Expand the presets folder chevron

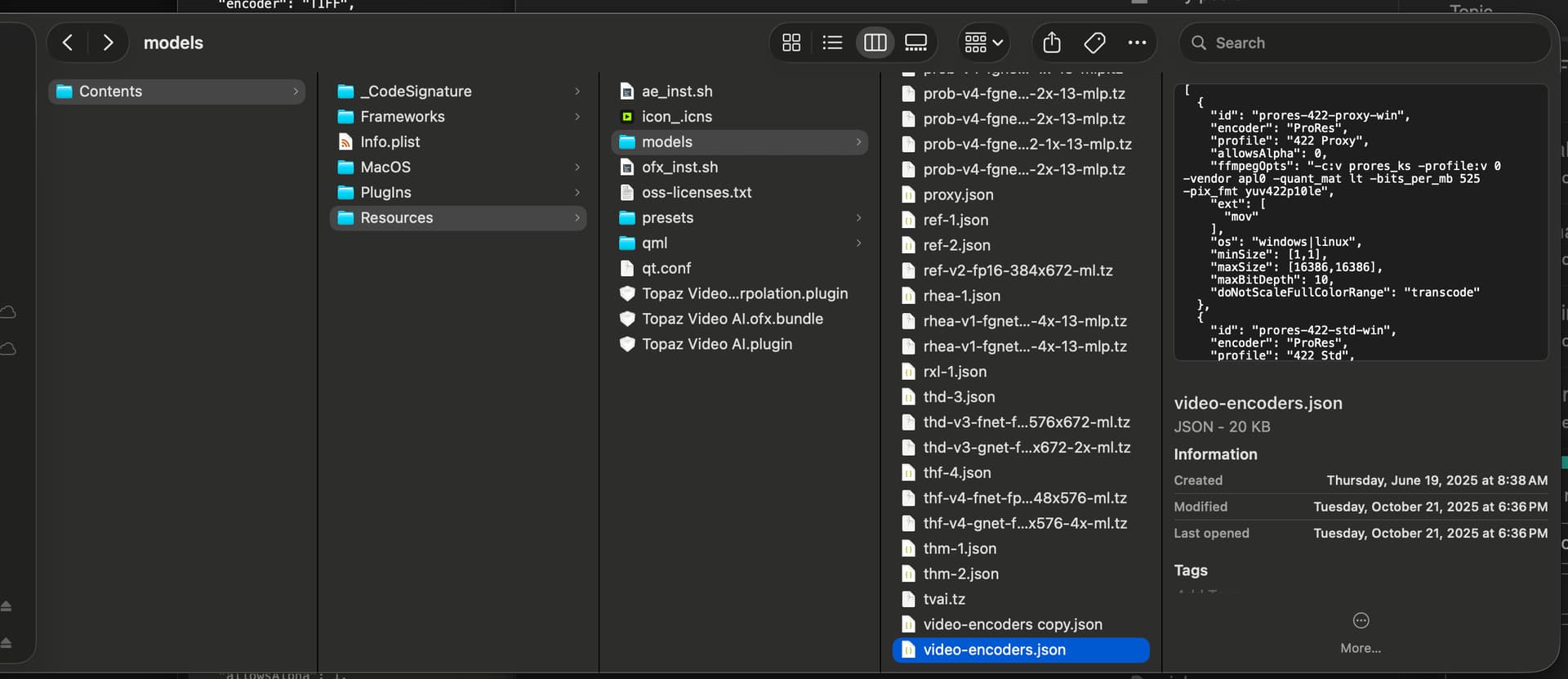pyautogui.click(x=858, y=218)
